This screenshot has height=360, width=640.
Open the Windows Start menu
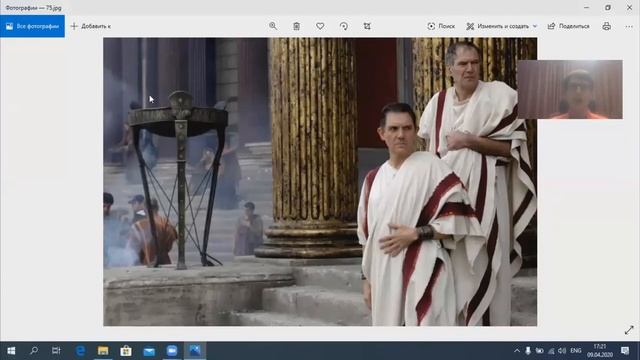click(11, 351)
